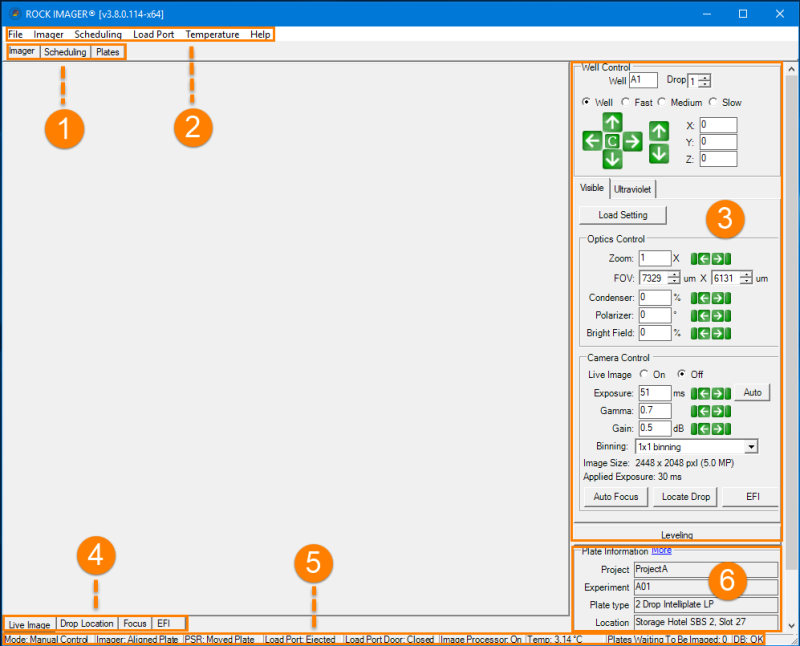Screen dimensions: 800x646
Task: Decrease Condenser with its green left arrow
Action: [x=704, y=298]
